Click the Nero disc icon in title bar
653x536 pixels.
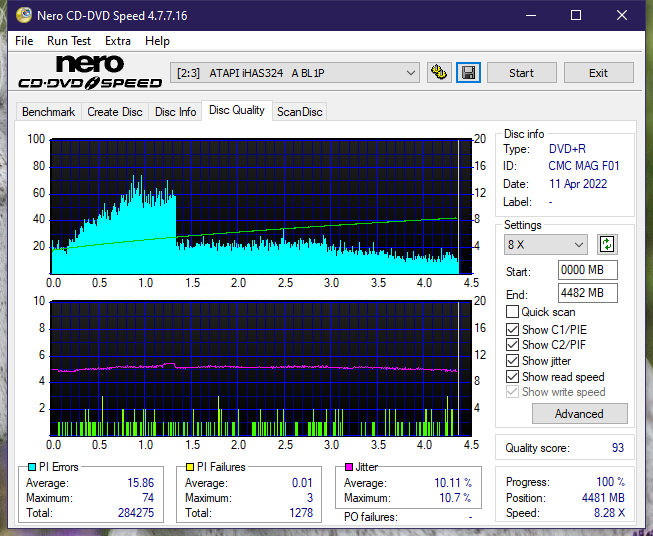(24, 15)
